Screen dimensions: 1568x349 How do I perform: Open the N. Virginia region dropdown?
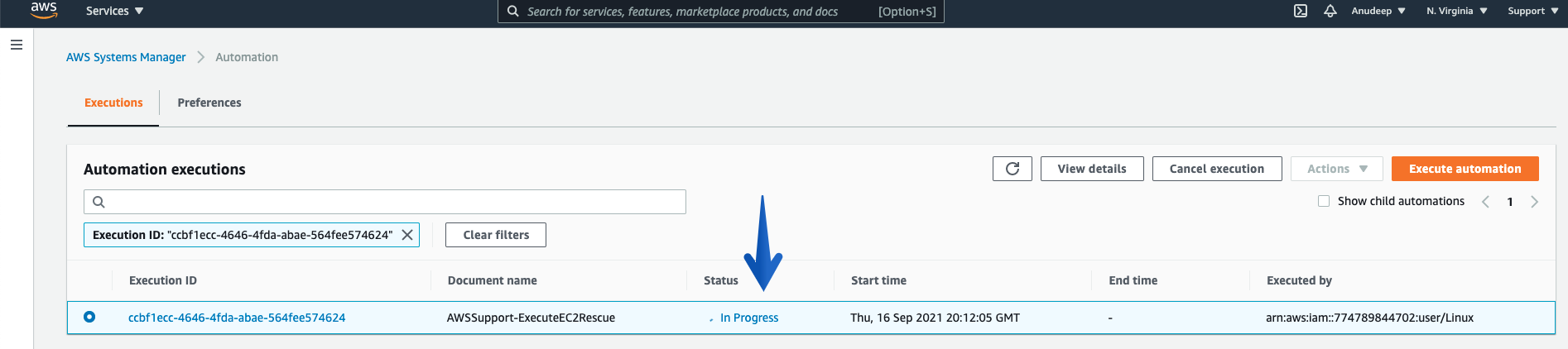coord(1457,11)
